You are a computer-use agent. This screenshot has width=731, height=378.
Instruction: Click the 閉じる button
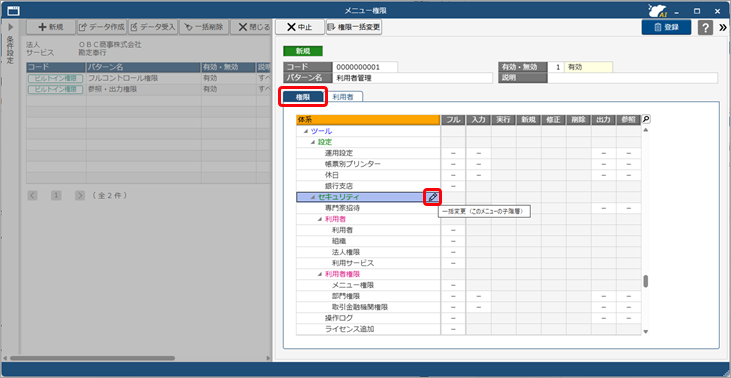(x=252, y=27)
